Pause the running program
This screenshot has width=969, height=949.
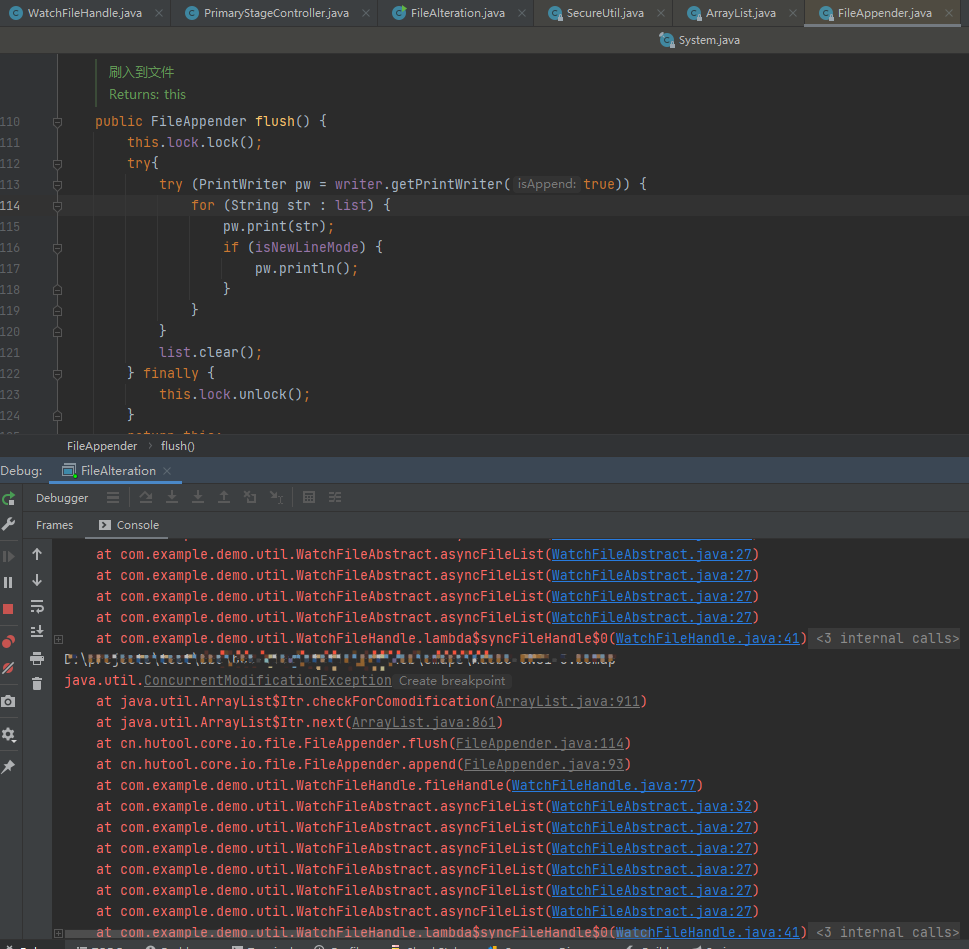9,582
